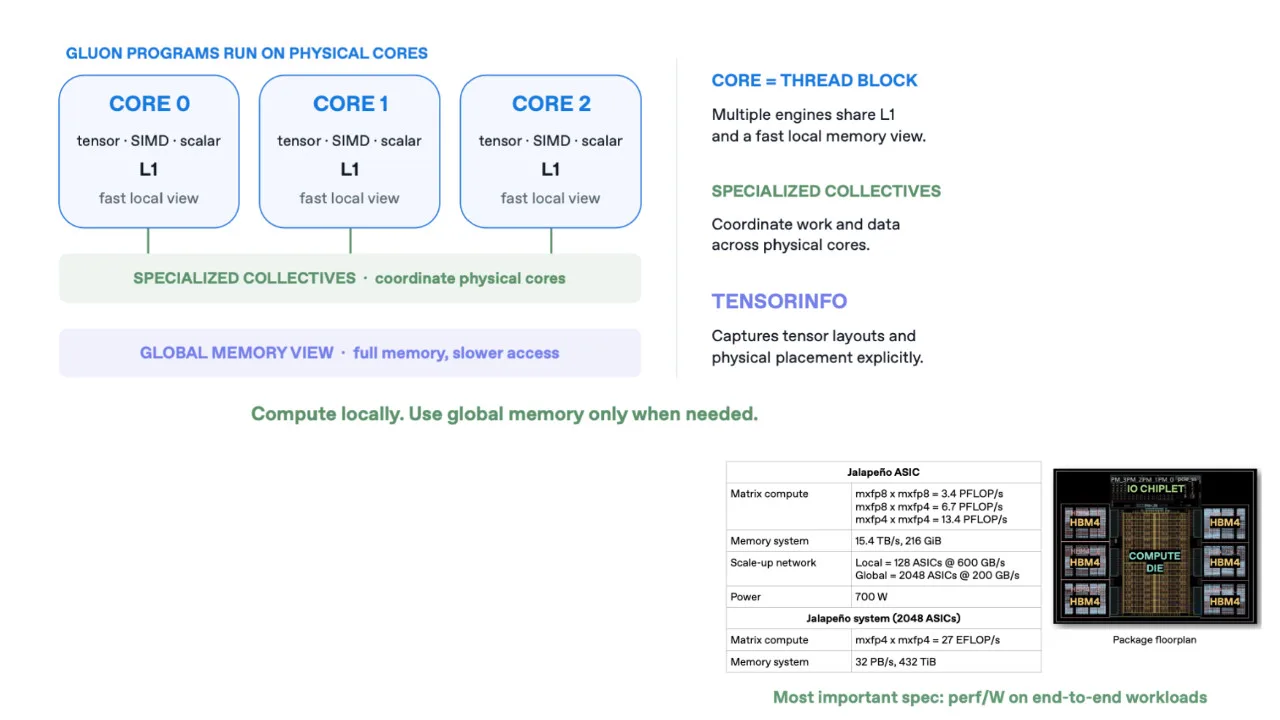Click "mxfp4 x mxfp4 = 13.4 PFLOP/s" value
The height and width of the screenshot is (720, 1280).
931,519
